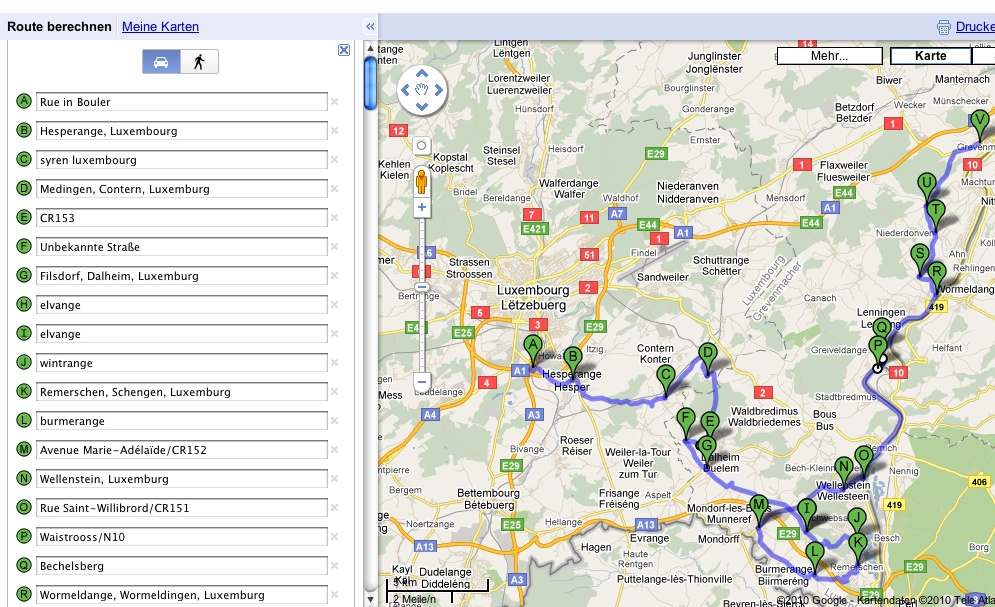The image size is (995, 607).
Task: Click the Street View pegman icon
Action: coord(422,181)
